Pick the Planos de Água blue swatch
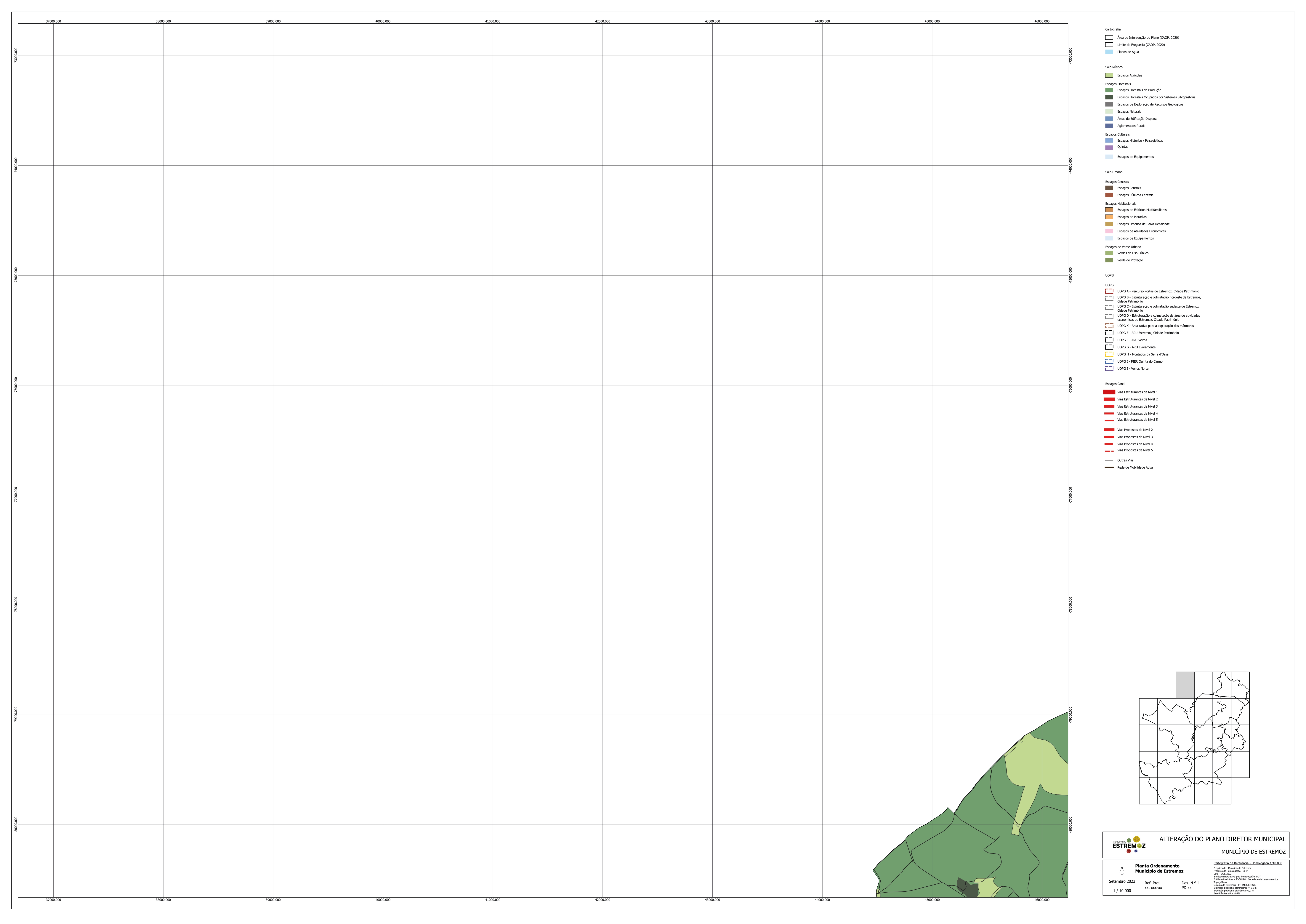 [1109, 52]
